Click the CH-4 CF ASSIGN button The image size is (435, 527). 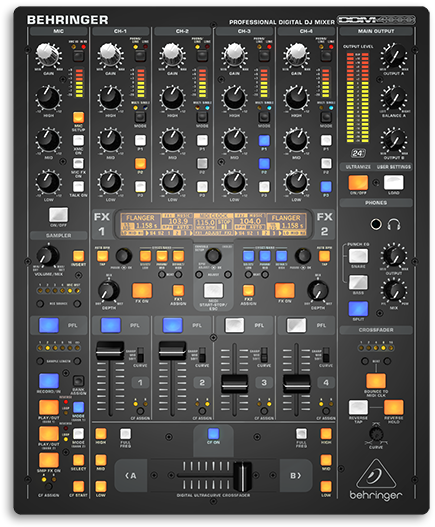pyautogui.click(x=326, y=411)
